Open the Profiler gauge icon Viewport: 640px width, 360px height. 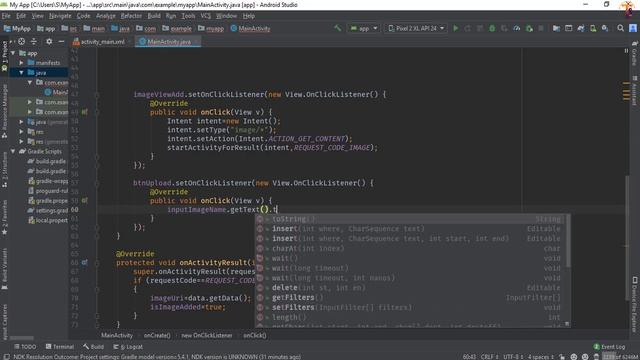pos(516,28)
